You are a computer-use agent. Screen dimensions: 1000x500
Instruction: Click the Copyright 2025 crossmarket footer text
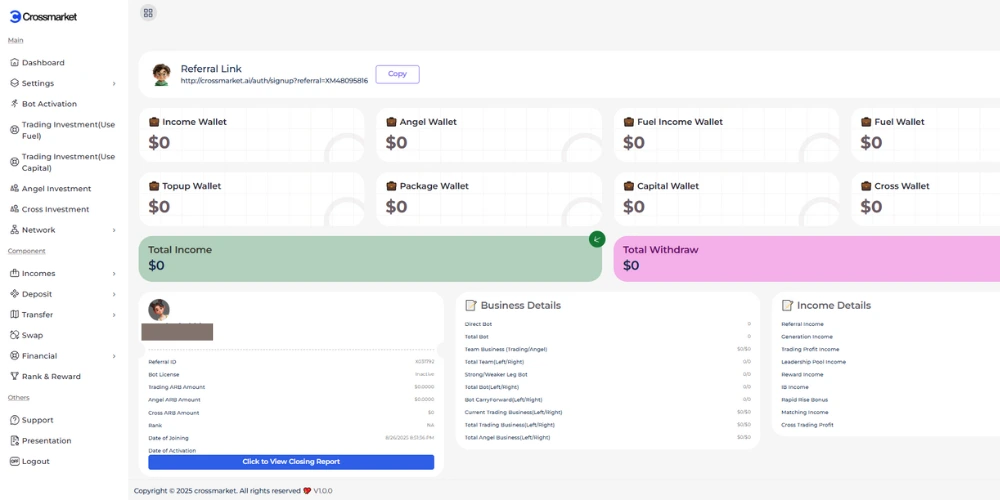tap(217, 491)
